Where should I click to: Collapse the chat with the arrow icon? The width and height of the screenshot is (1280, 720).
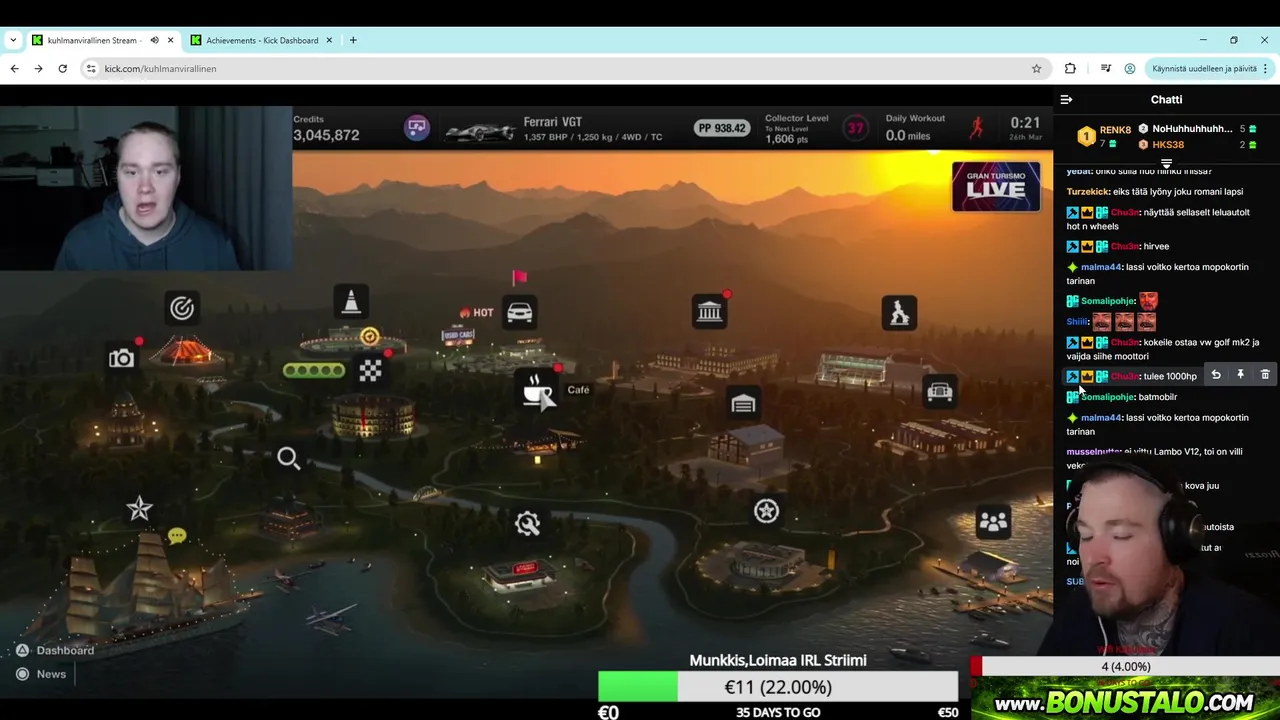pyautogui.click(x=1066, y=100)
